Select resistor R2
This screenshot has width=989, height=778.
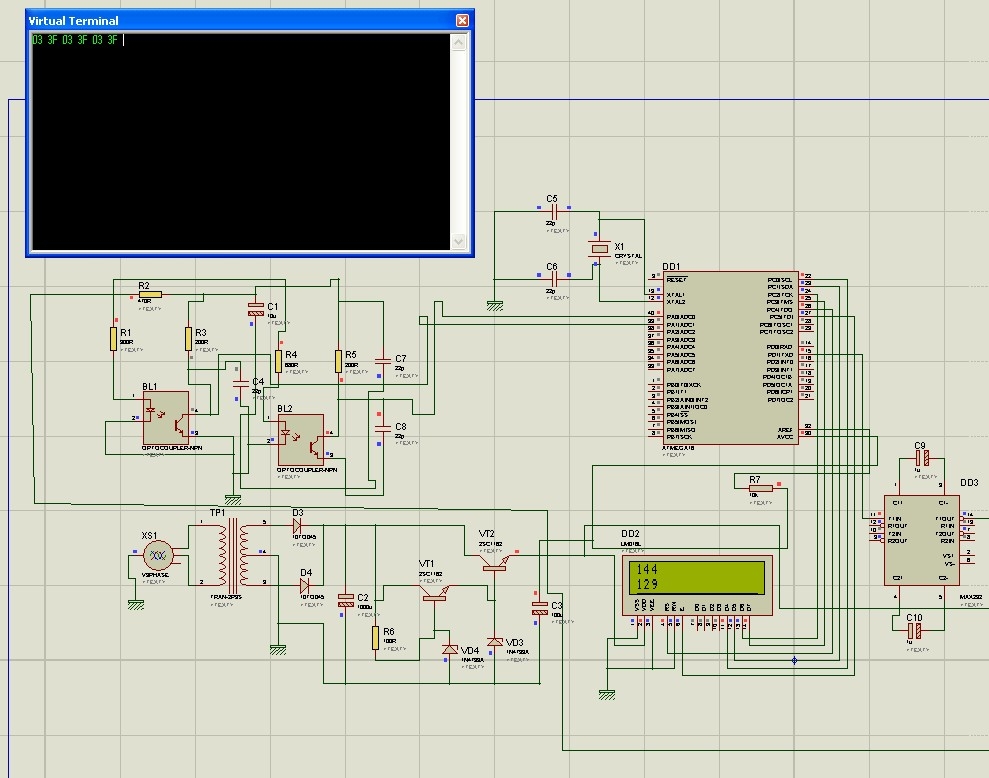click(x=150, y=295)
